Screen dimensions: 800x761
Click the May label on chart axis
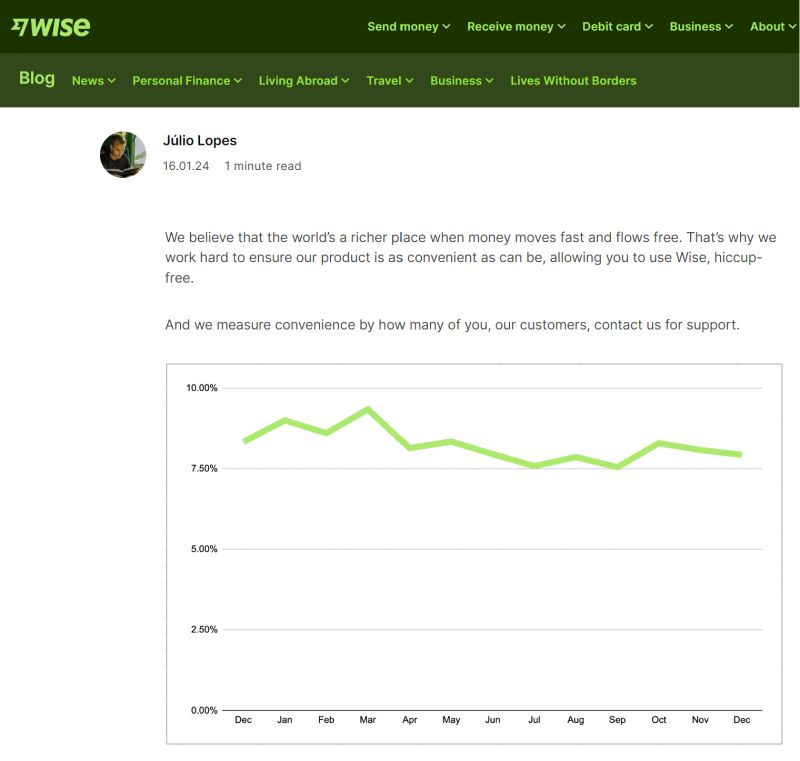tap(451, 720)
